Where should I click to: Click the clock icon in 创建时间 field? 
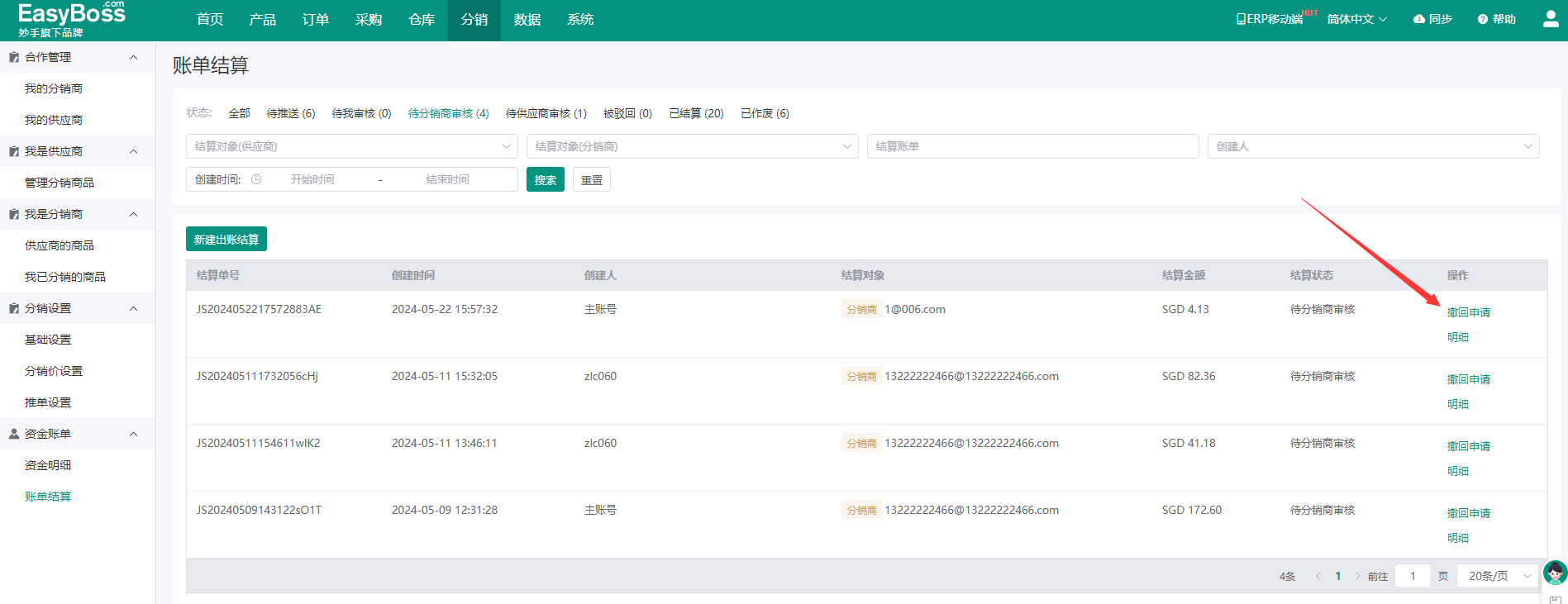[256, 179]
